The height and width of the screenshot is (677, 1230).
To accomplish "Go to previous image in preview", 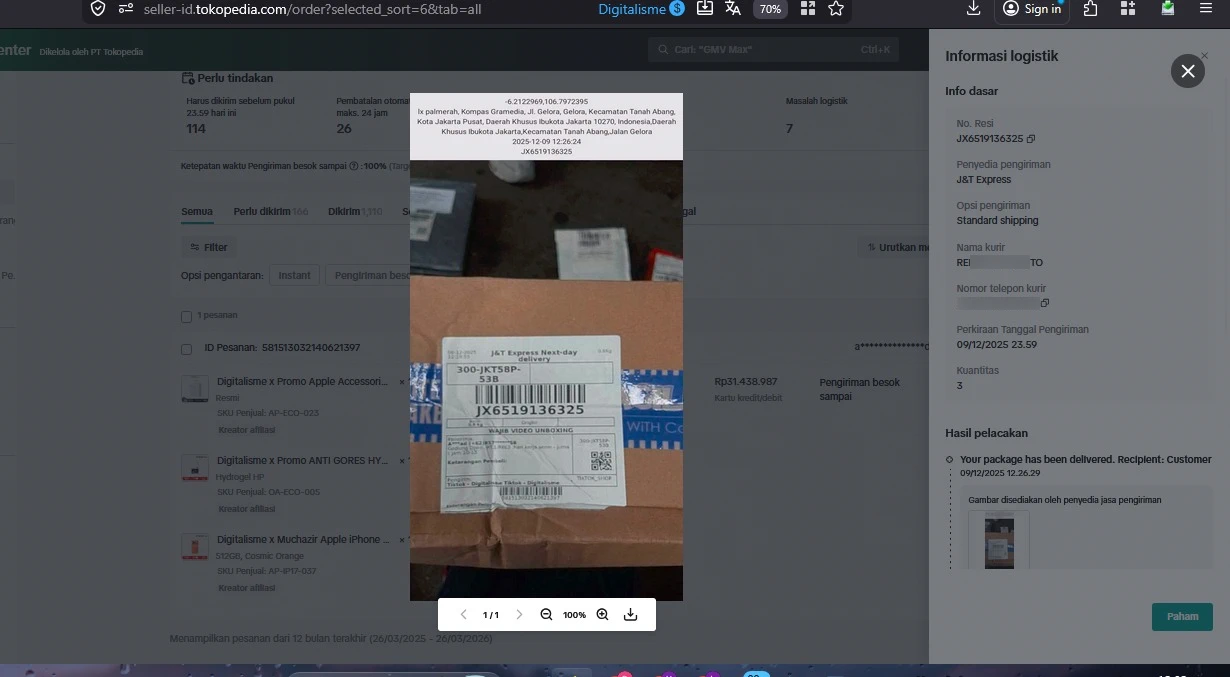I will tap(463, 615).
